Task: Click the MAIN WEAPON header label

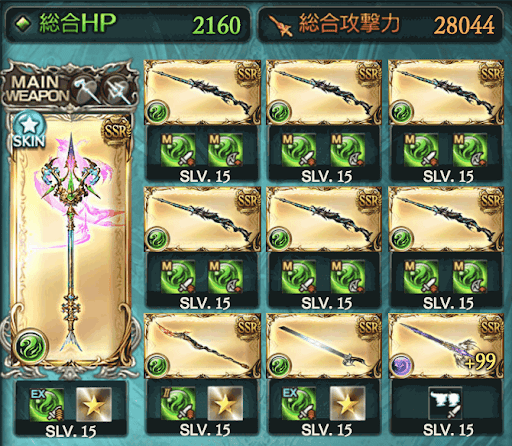Action: point(36,88)
